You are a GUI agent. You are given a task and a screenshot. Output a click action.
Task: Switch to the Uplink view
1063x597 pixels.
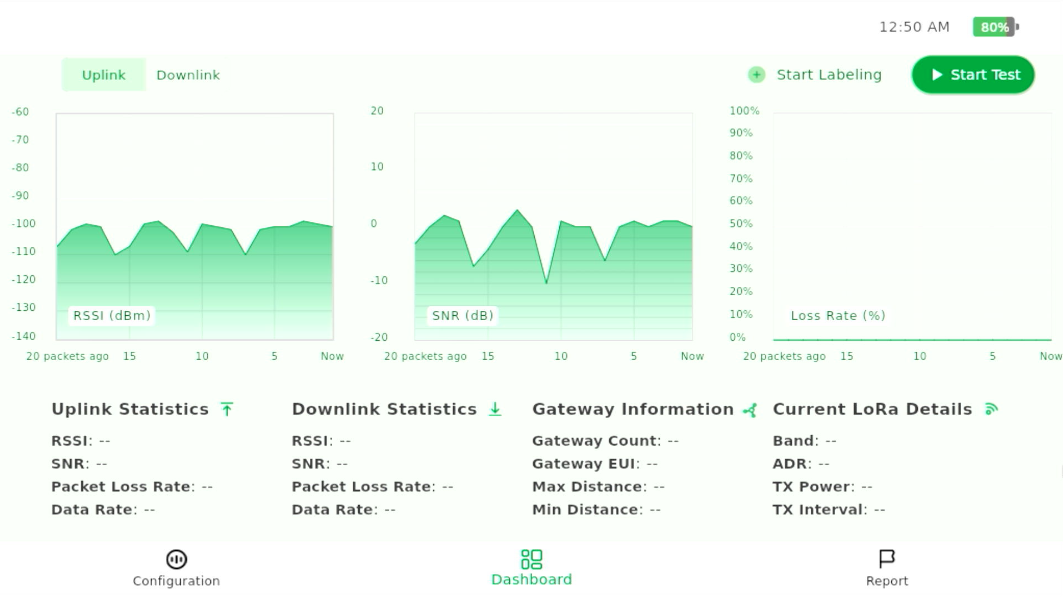104,75
